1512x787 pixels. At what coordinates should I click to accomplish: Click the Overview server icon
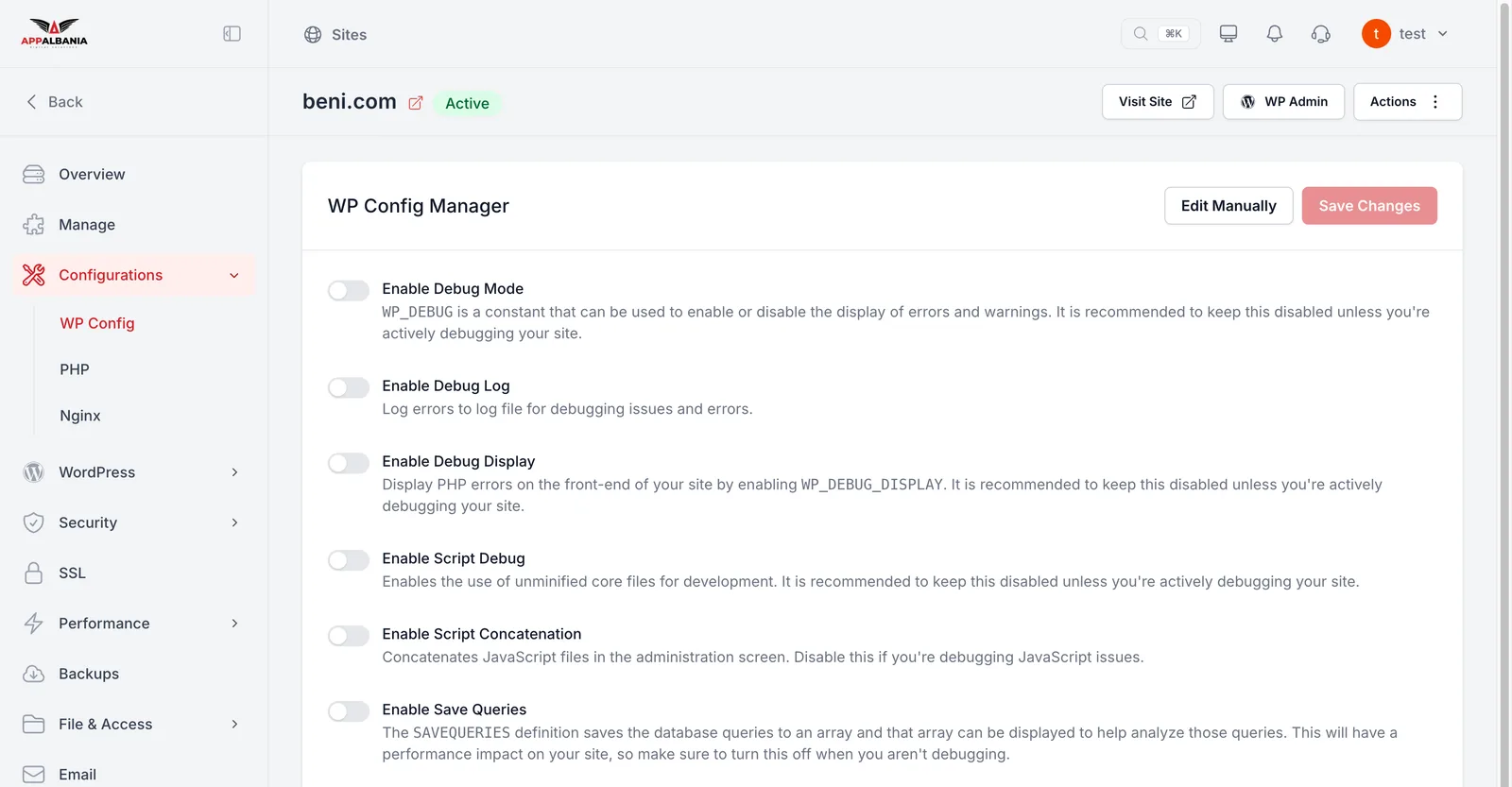[34, 175]
